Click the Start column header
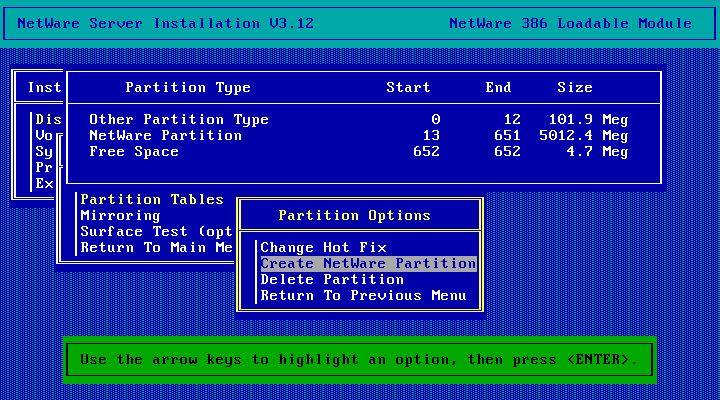This screenshot has height=400, width=720. pos(408,87)
